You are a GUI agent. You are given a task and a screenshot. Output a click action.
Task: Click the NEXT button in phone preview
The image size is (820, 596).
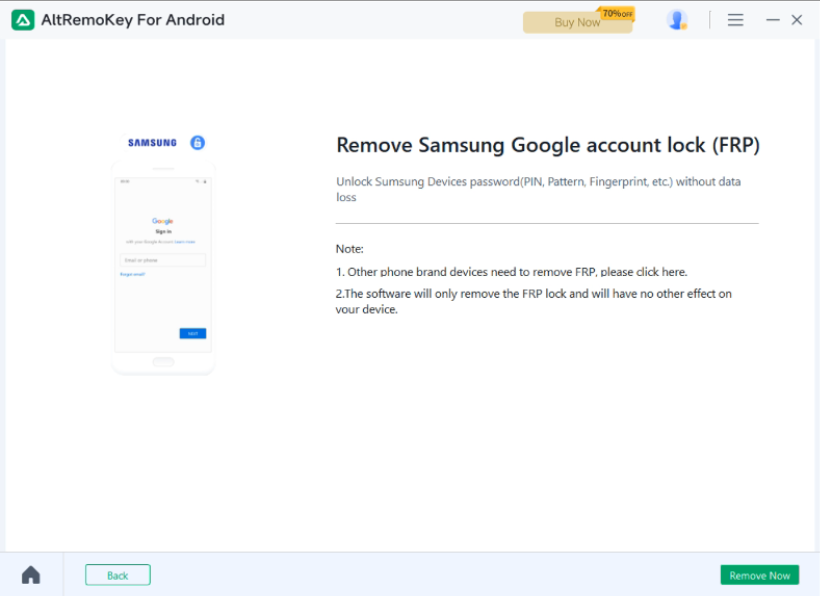[x=193, y=334]
